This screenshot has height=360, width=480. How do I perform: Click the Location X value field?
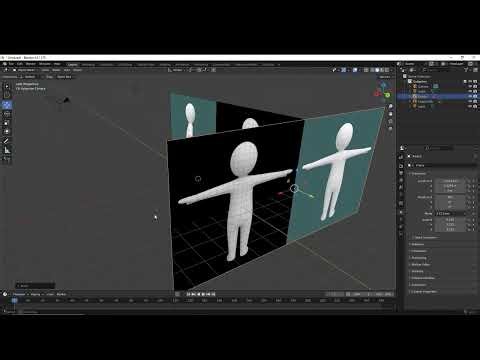click(x=450, y=181)
